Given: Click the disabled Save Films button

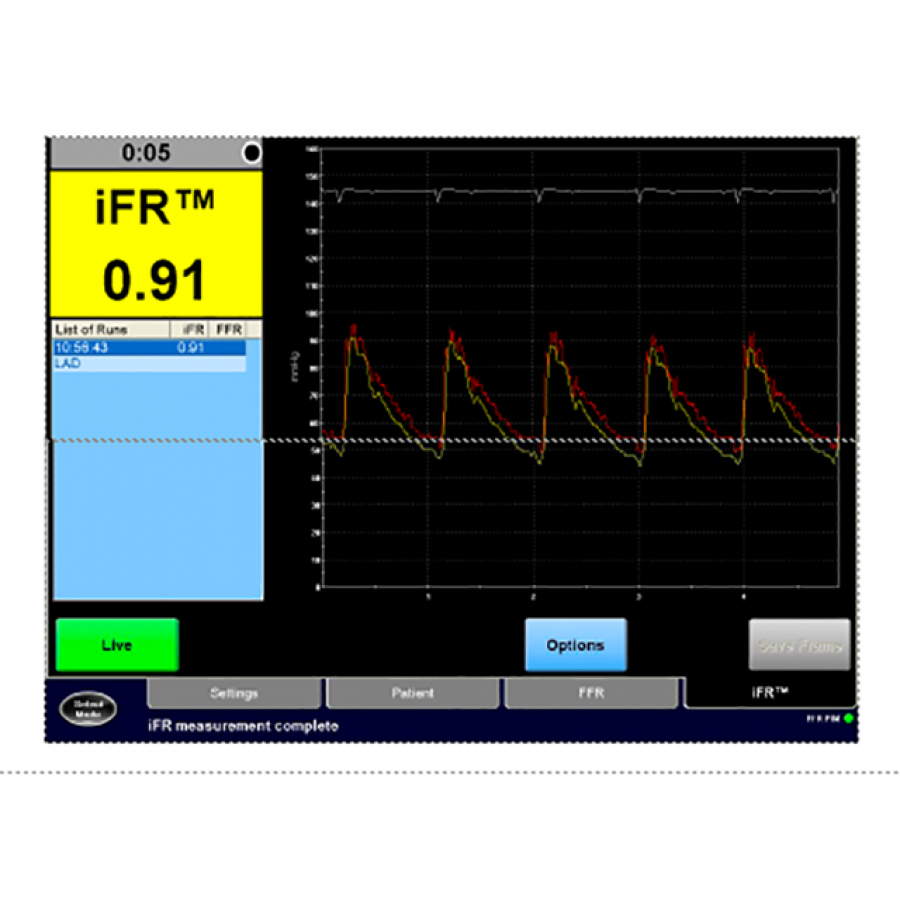Looking at the screenshot, I should (800, 645).
